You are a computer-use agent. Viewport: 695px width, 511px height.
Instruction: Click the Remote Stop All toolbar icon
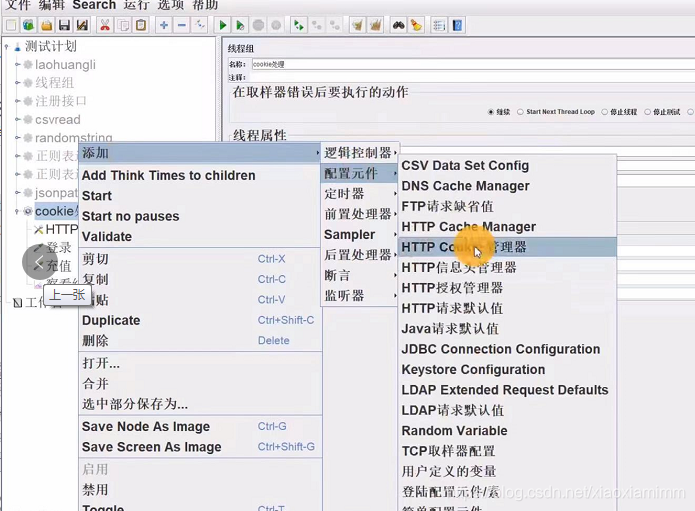317,25
